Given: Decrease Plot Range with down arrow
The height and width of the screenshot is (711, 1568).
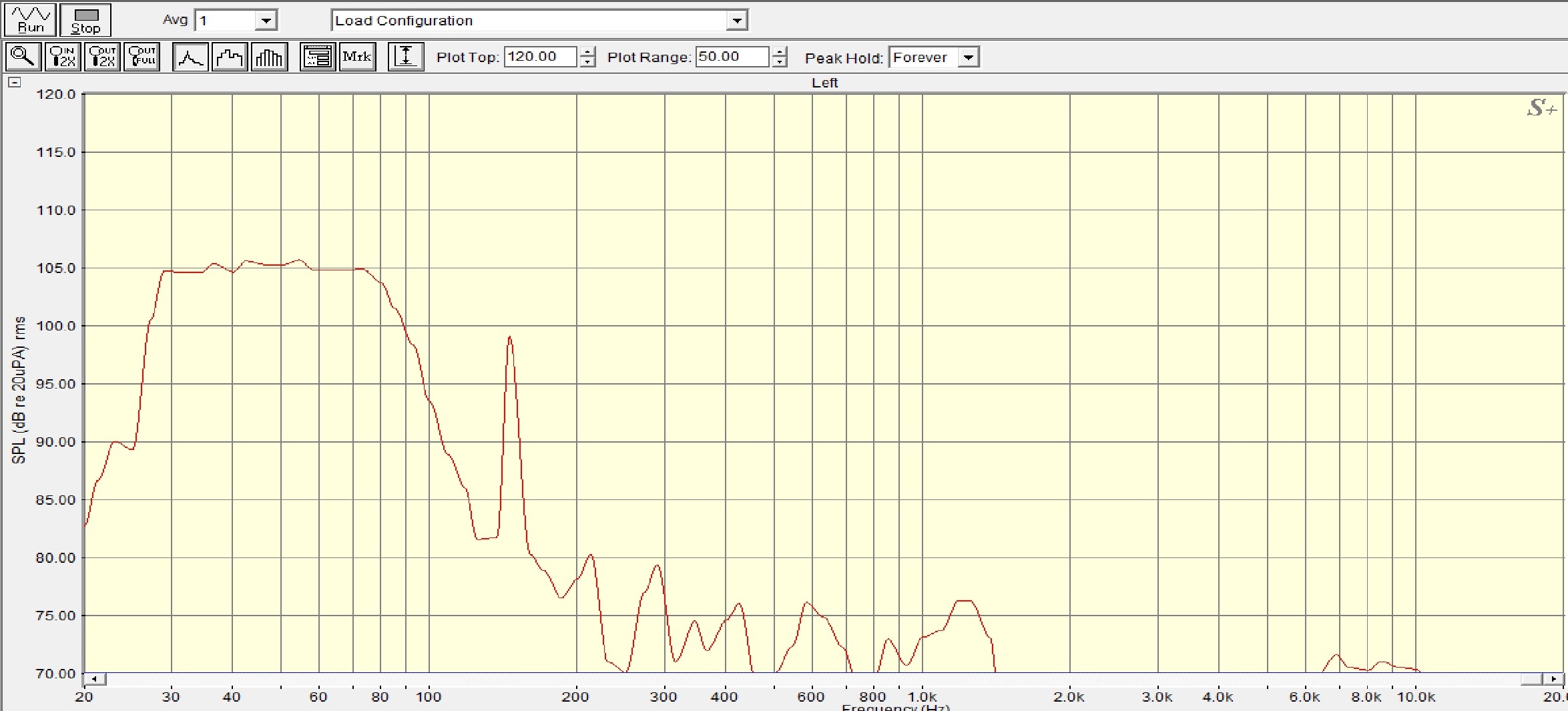Looking at the screenshot, I should (779, 62).
